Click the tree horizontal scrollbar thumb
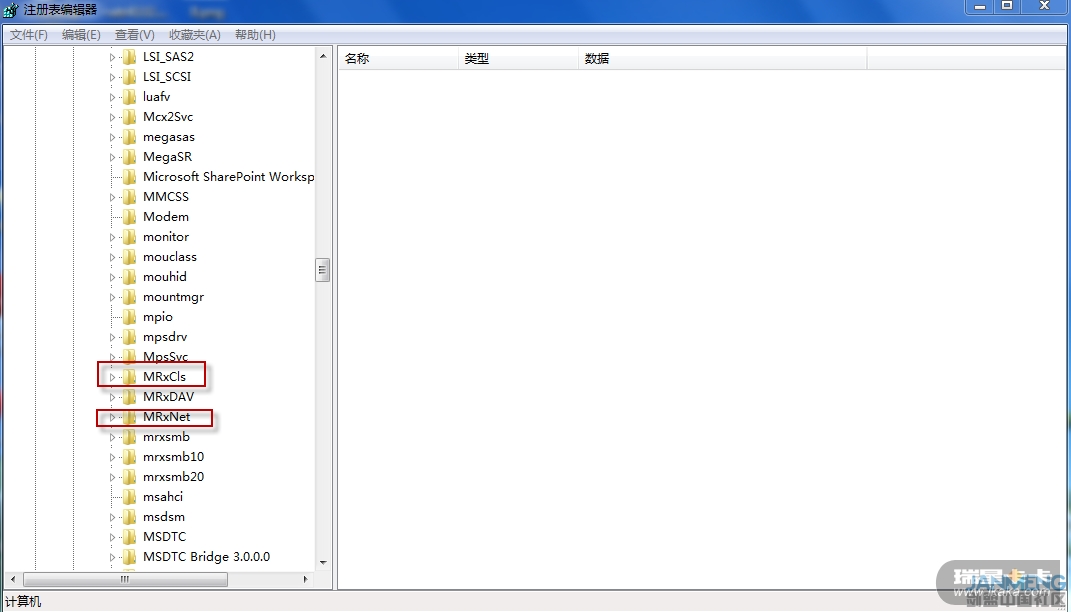The width and height of the screenshot is (1071, 612). tap(125, 579)
